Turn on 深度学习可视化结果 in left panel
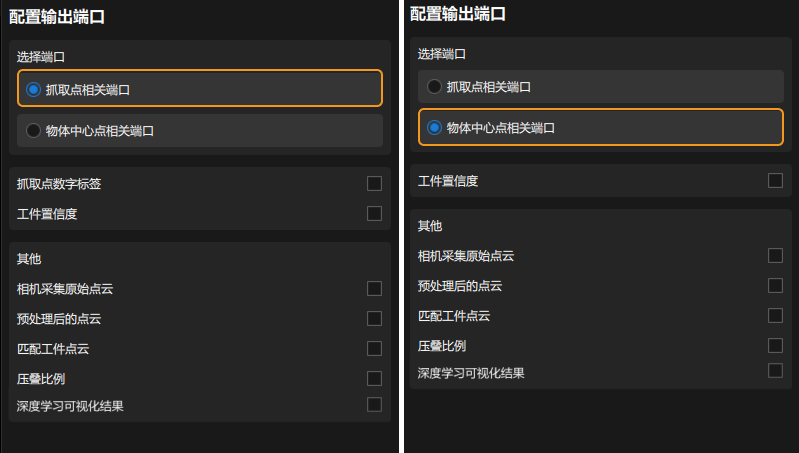The height and width of the screenshot is (453, 799). click(x=374, y=405)
